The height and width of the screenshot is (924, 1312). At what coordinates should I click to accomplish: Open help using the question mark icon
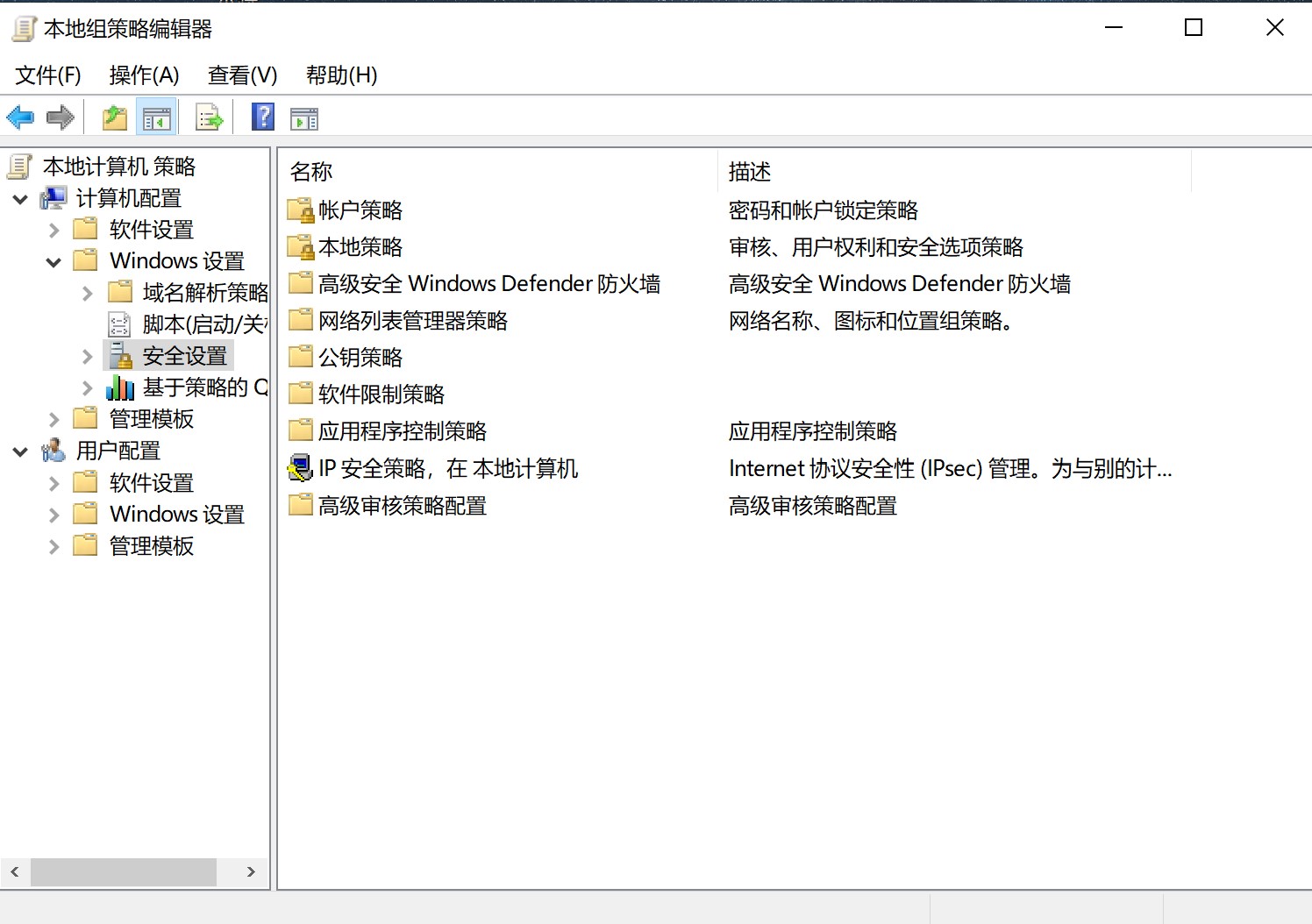(262, 116)
